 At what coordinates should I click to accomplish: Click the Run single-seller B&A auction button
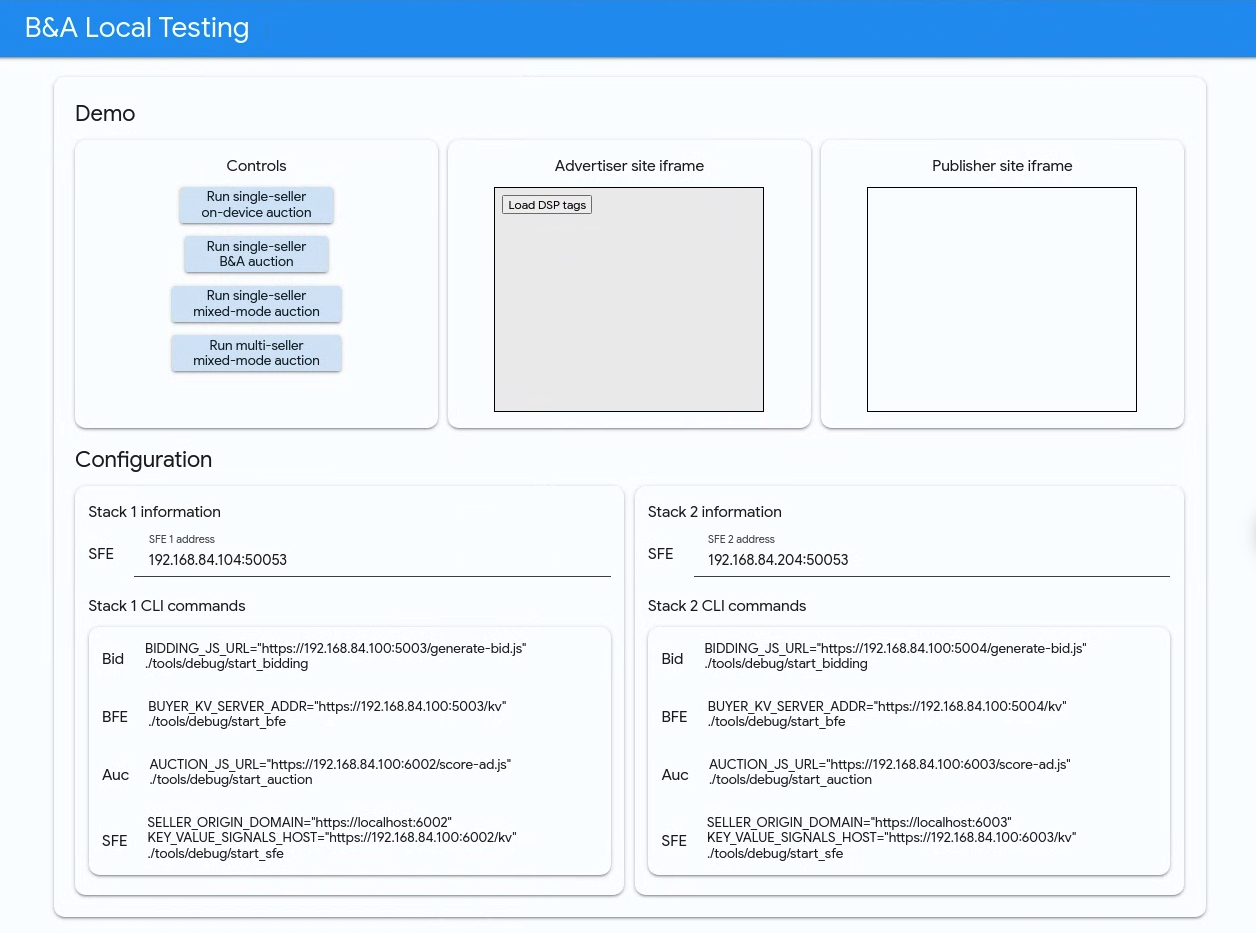256,254
